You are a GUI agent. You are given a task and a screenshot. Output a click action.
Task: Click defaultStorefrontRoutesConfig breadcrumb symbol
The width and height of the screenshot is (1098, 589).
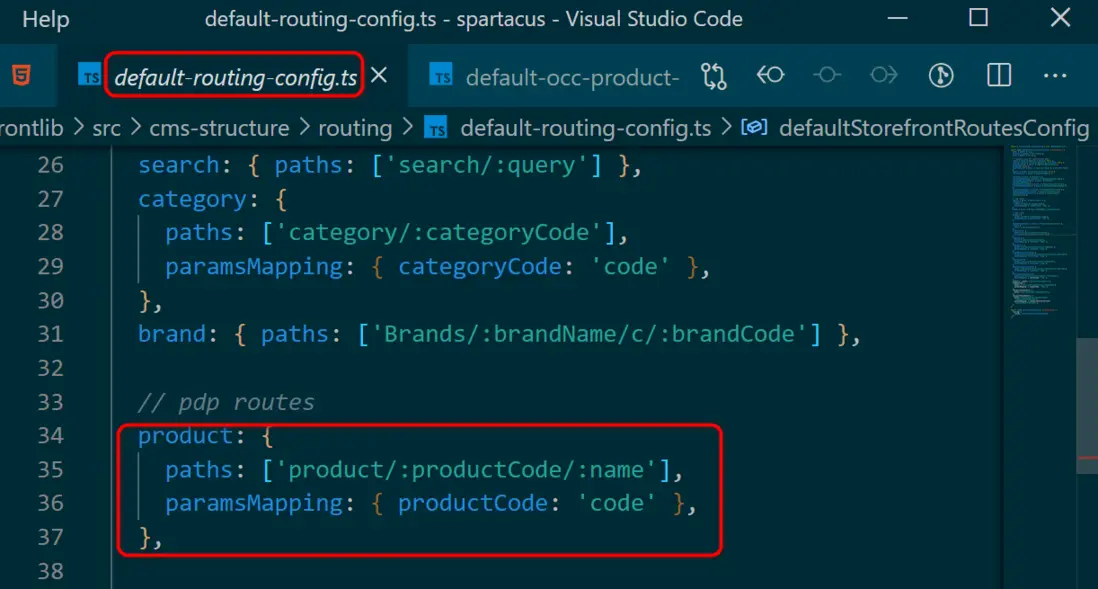click(934, 128)
